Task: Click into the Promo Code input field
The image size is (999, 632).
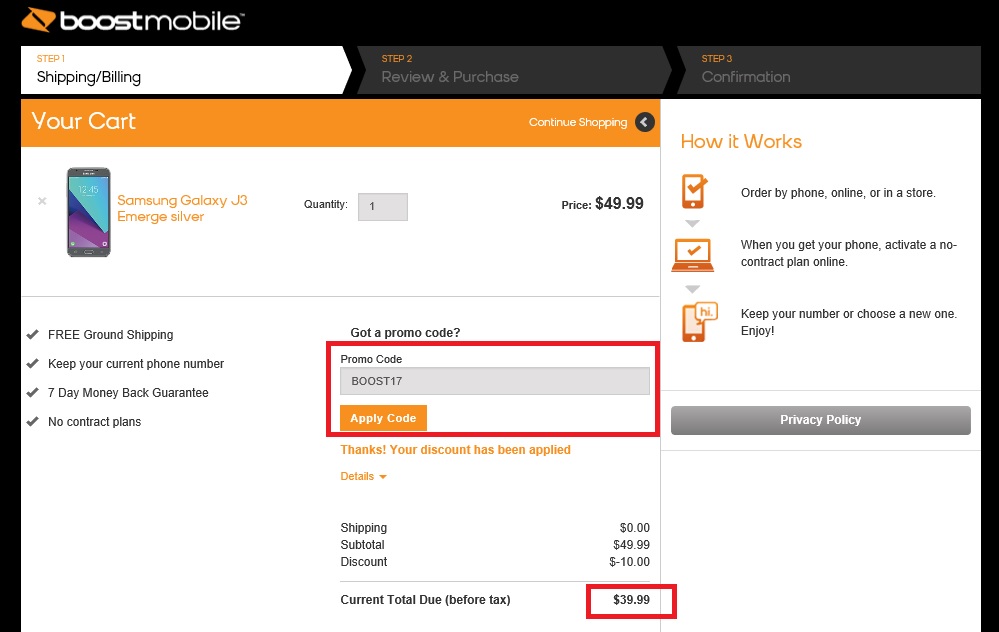Action: click(495, 381)
